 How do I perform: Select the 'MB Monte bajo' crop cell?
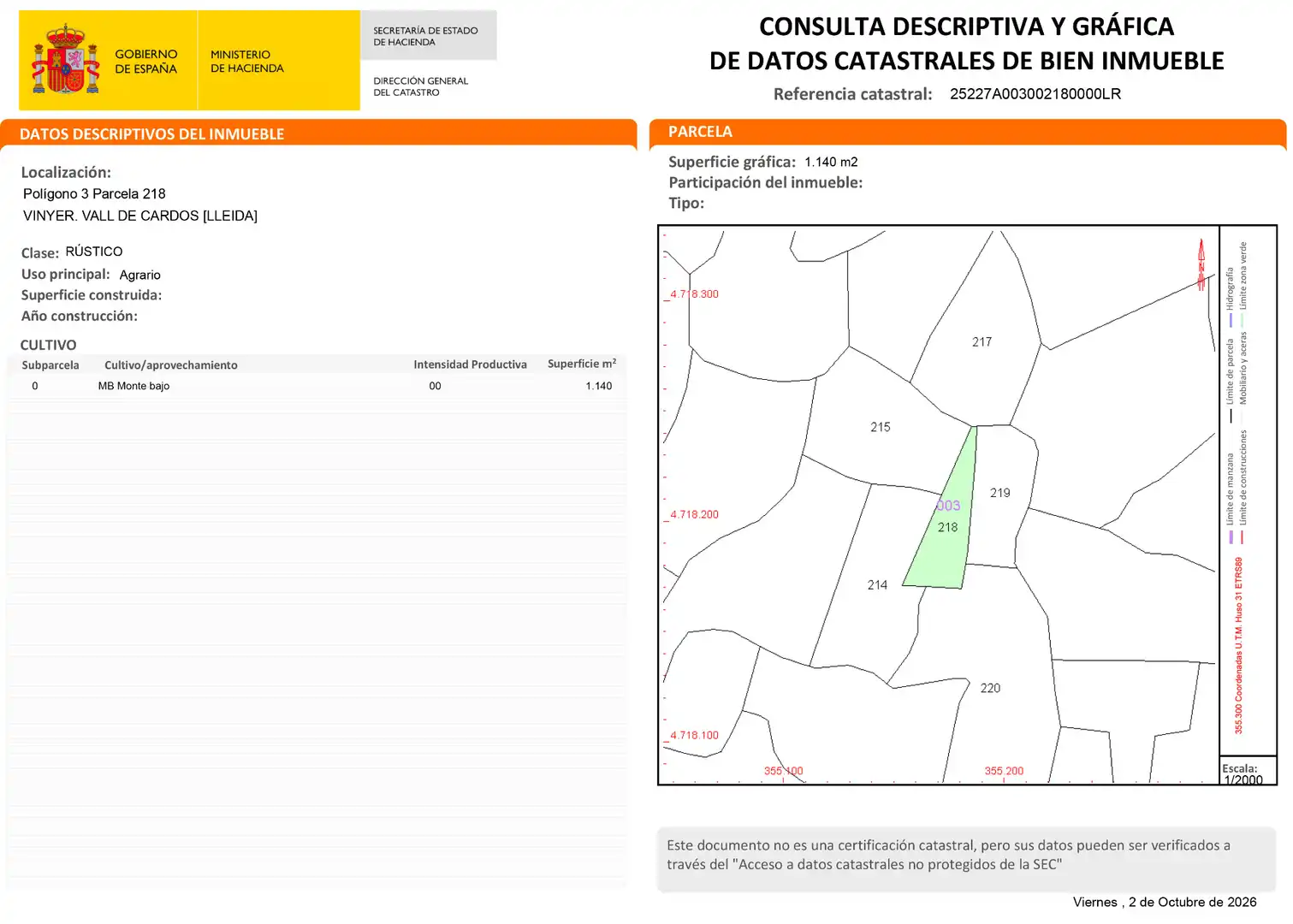coord(133,386)
